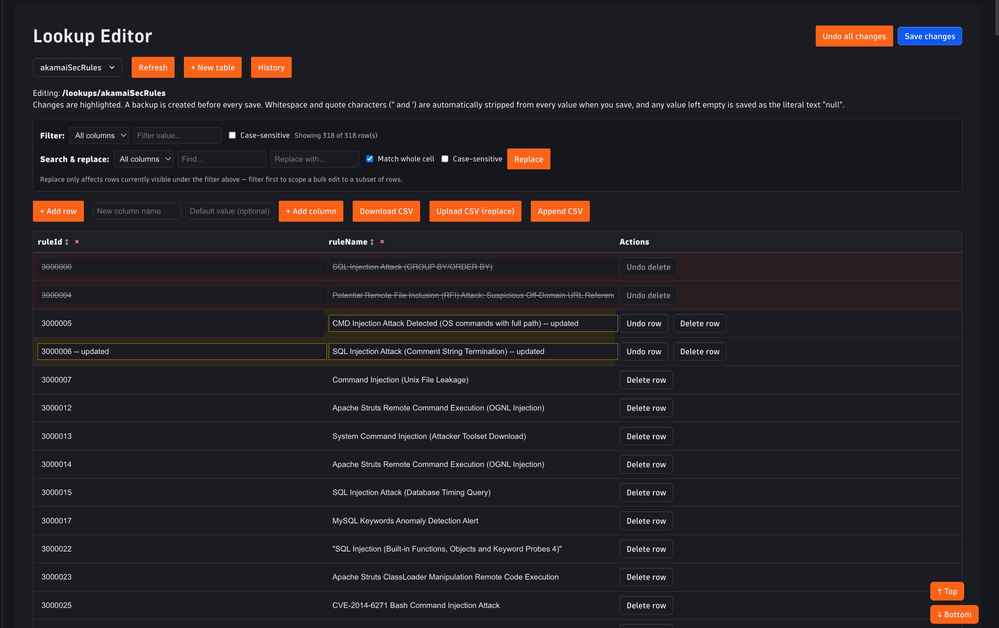Remove the ruleId column with red x

(77, 242)
